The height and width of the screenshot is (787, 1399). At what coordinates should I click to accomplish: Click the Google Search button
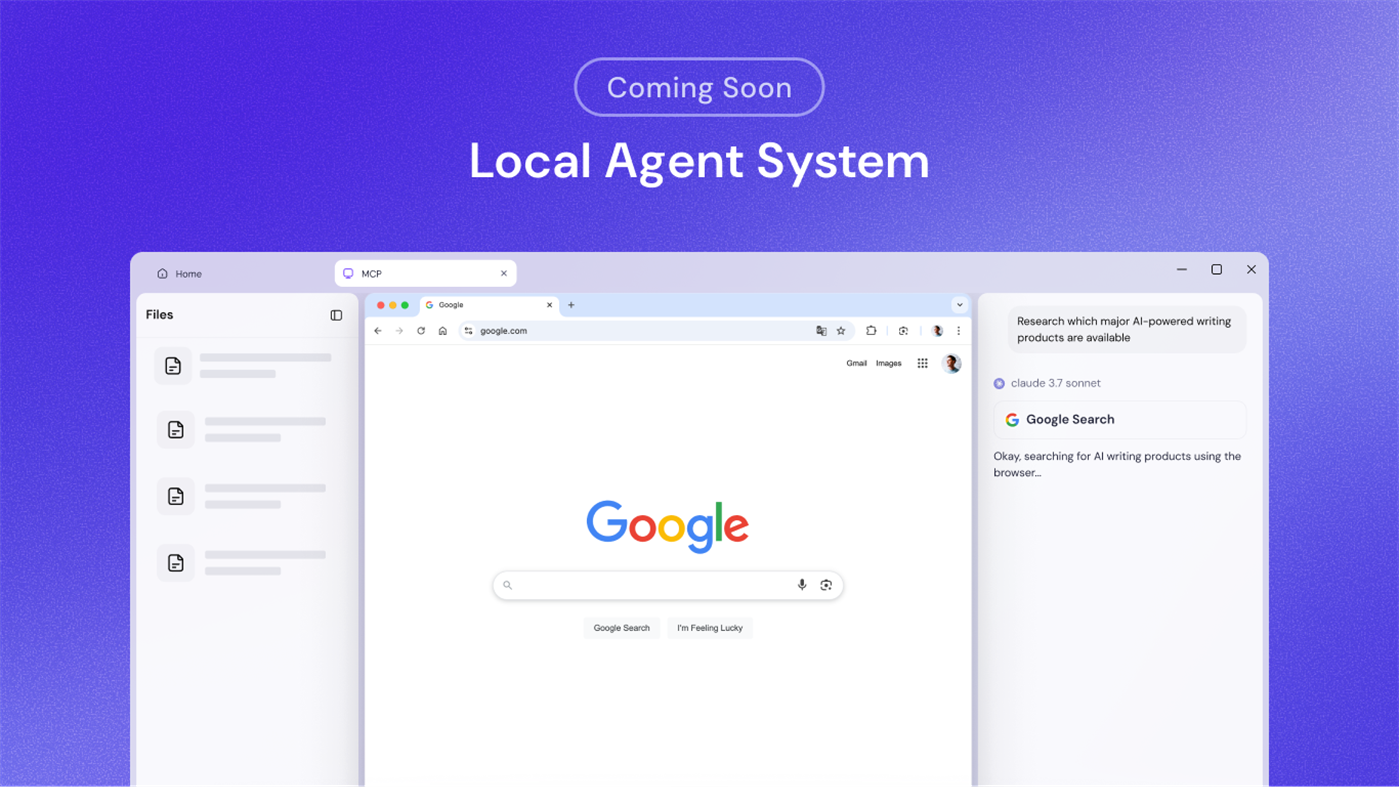622,628
